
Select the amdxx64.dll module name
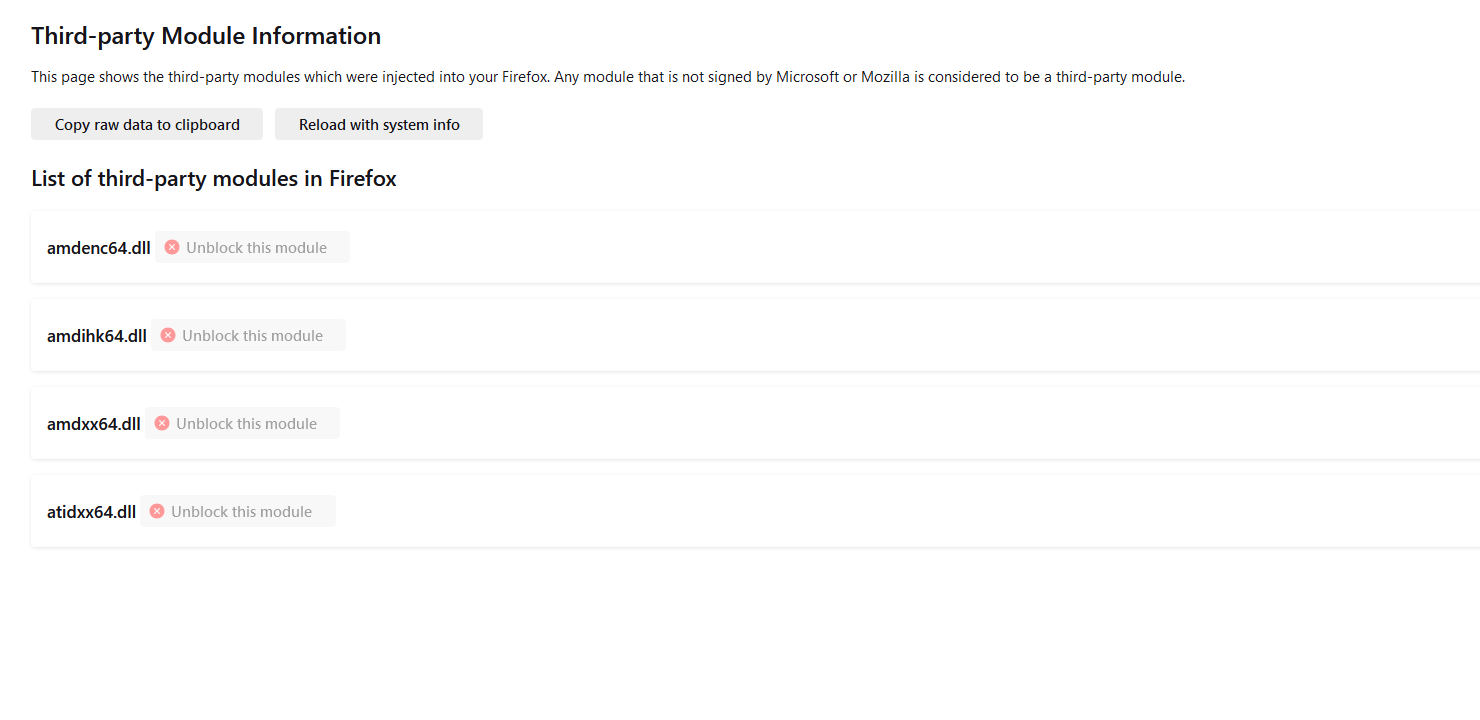93,424
